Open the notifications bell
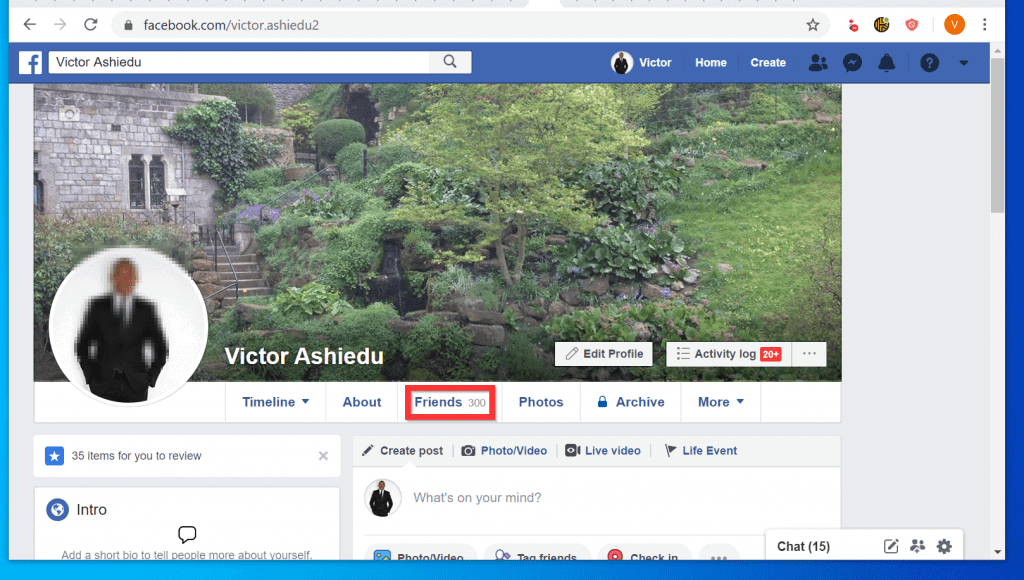The image size is (1024, 580). [886, 63]
